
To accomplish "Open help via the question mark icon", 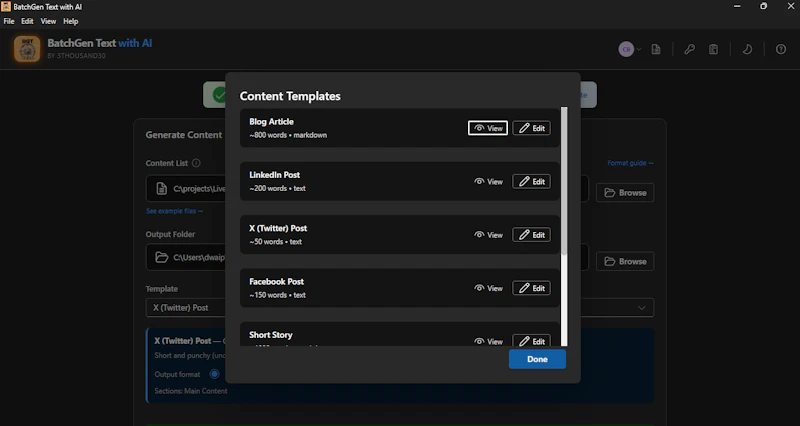I will (781, 49).
